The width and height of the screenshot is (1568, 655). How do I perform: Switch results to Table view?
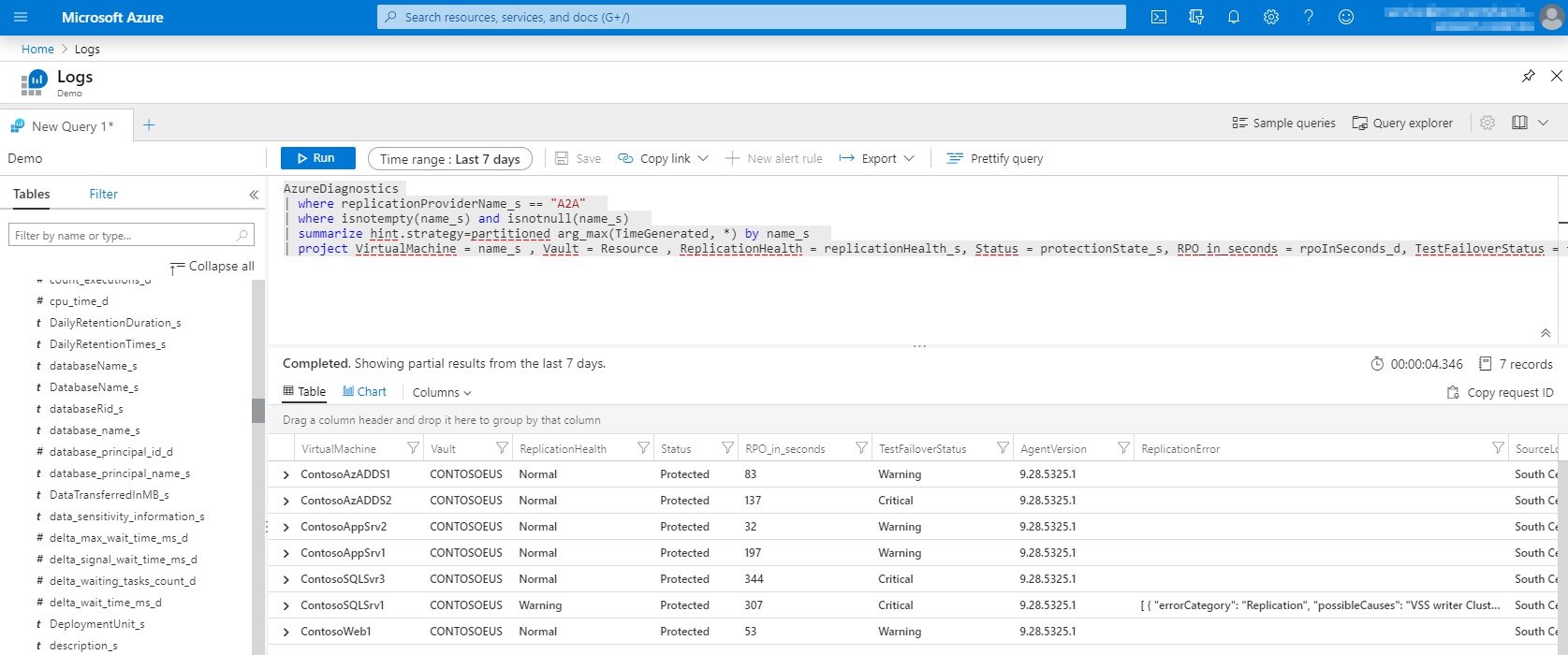click(304, 392)
